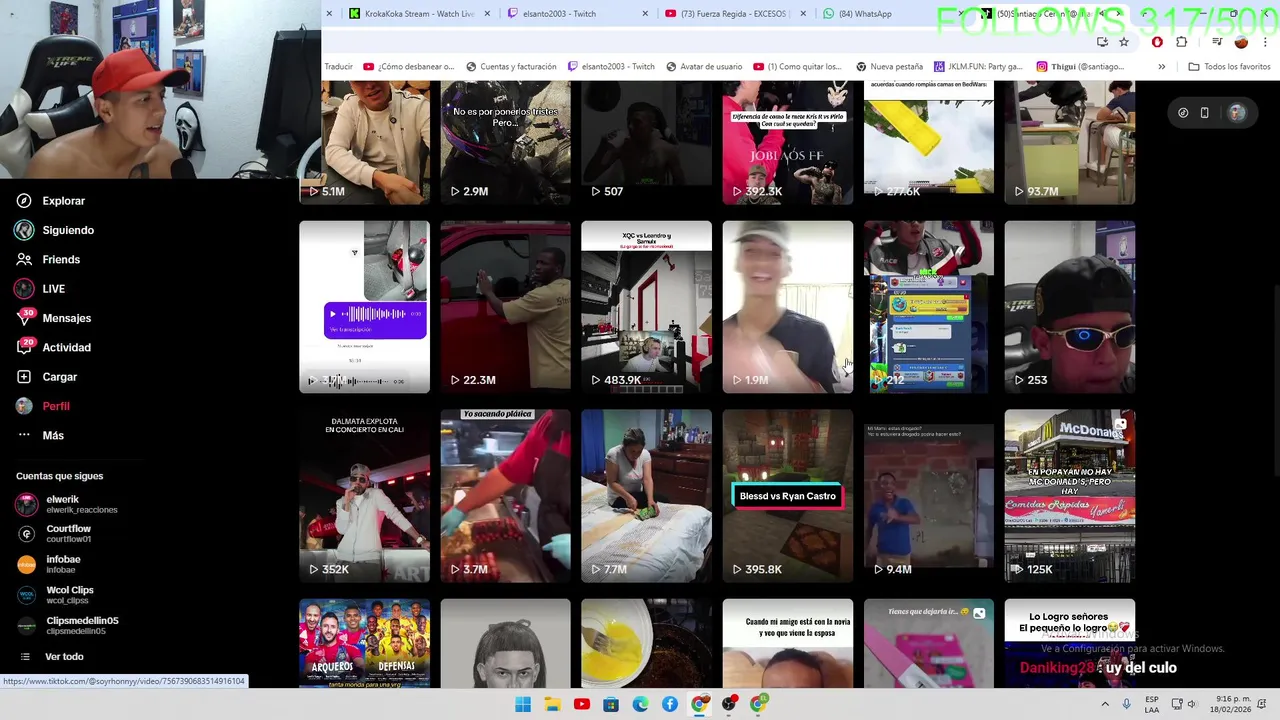Show hidden bookmarks with the chevron
Viewport: 1280px width, 720px height.
[x=1161, y=67]
